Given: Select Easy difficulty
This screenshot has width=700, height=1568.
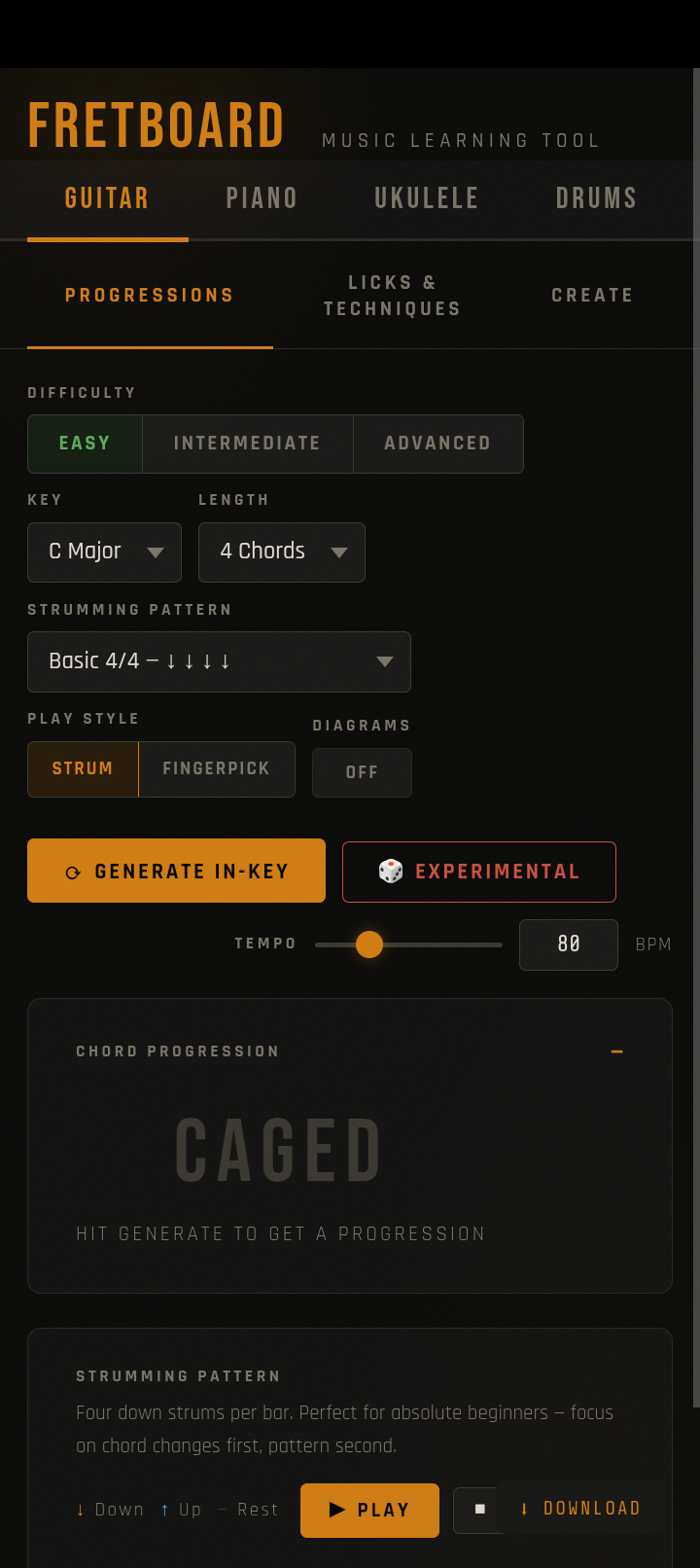Looking at the screenshot, I should tap(85, 444).
